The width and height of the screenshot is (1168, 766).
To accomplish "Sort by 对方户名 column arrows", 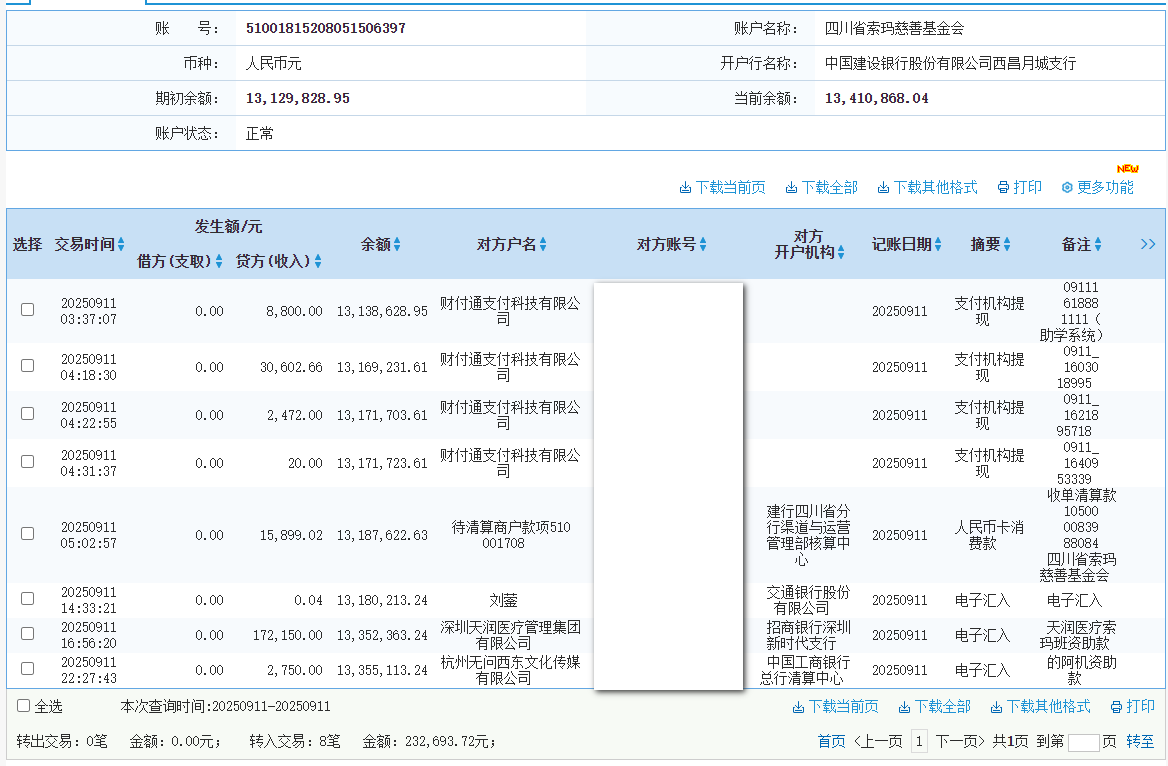I will click(543, 244).
